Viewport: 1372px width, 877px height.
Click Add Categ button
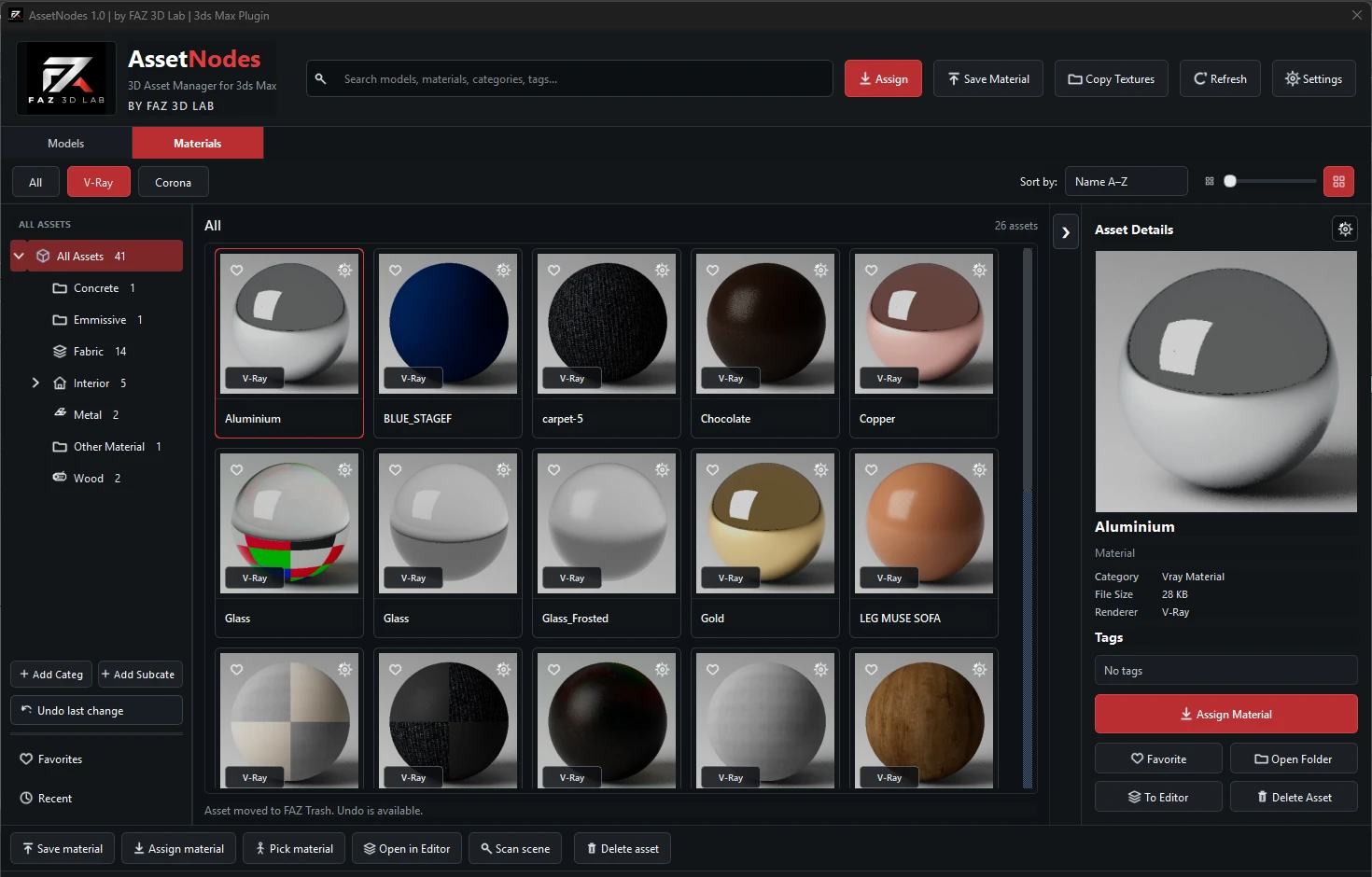click(x=51, y=674)
